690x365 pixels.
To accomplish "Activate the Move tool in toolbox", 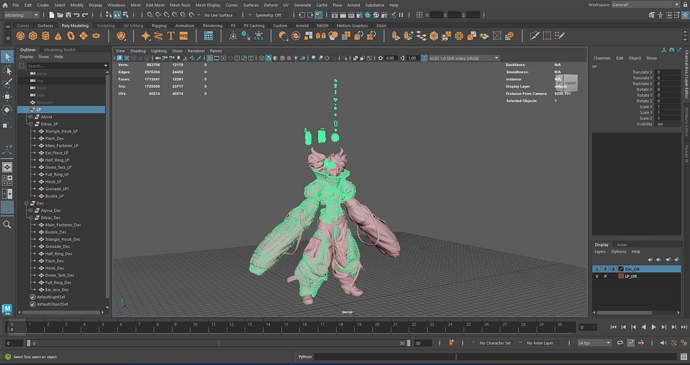I will (x=7, y=96).
